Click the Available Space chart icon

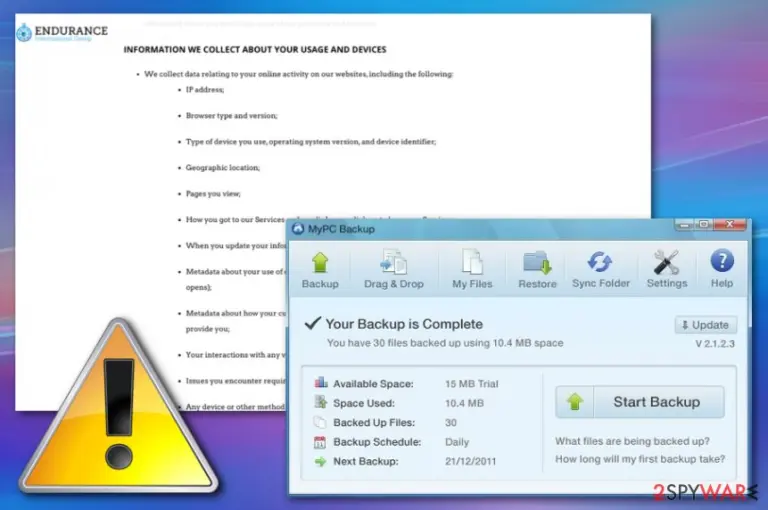[321, 383]
